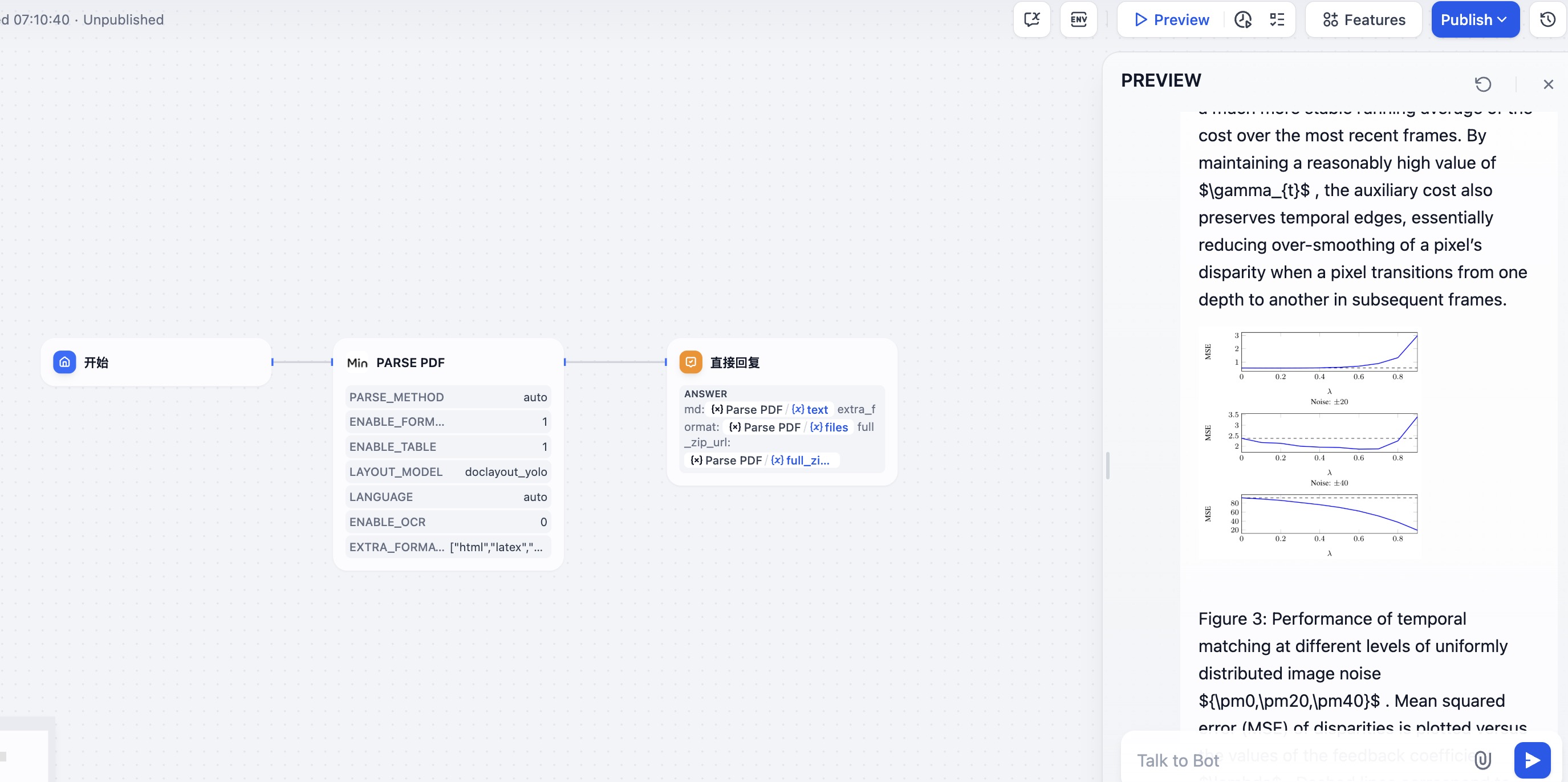This screenshot has width=1568, height=782.
Task: Open the conversation variables icon
Action: click(x=1031, y=19)
